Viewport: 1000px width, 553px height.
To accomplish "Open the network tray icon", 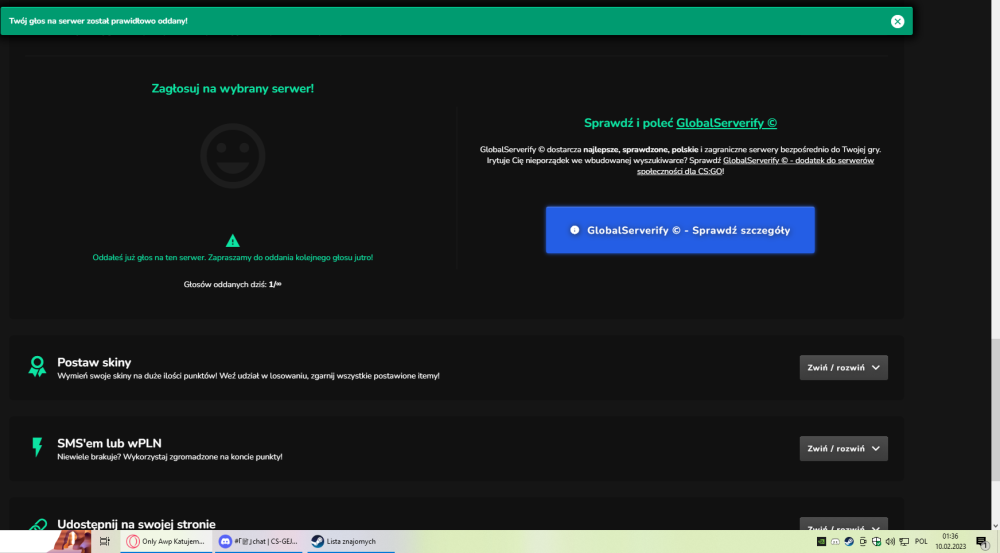I will click(x=904, y=542).
